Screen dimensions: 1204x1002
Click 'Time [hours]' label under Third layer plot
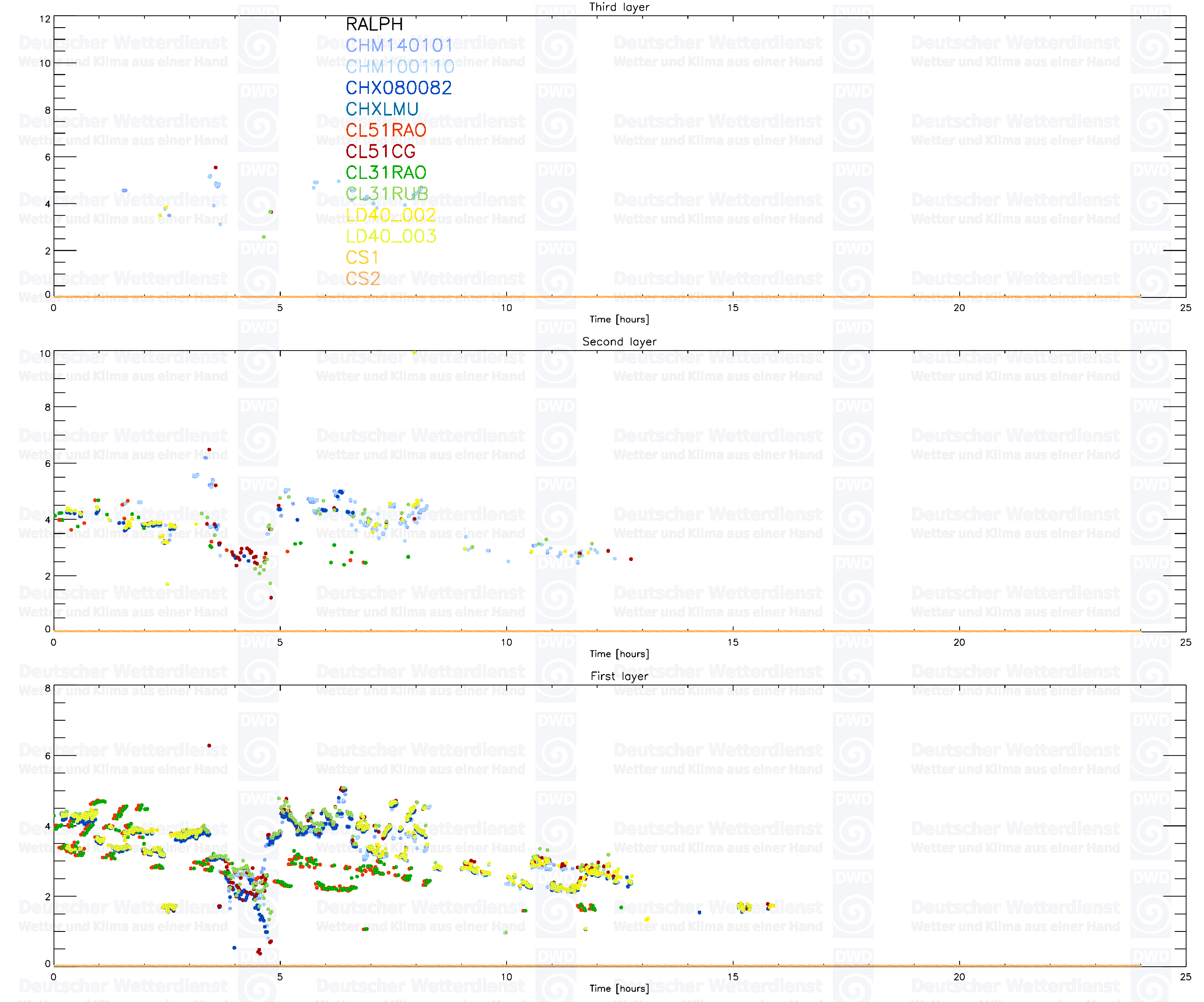point(619,319)
